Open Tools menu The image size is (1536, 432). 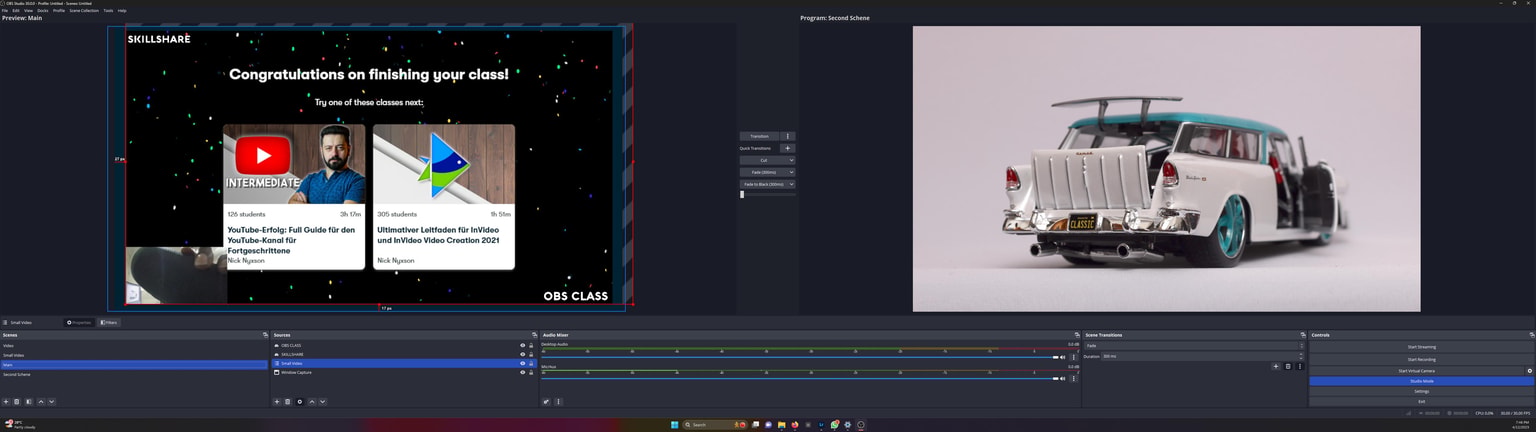tap(108, 11)
